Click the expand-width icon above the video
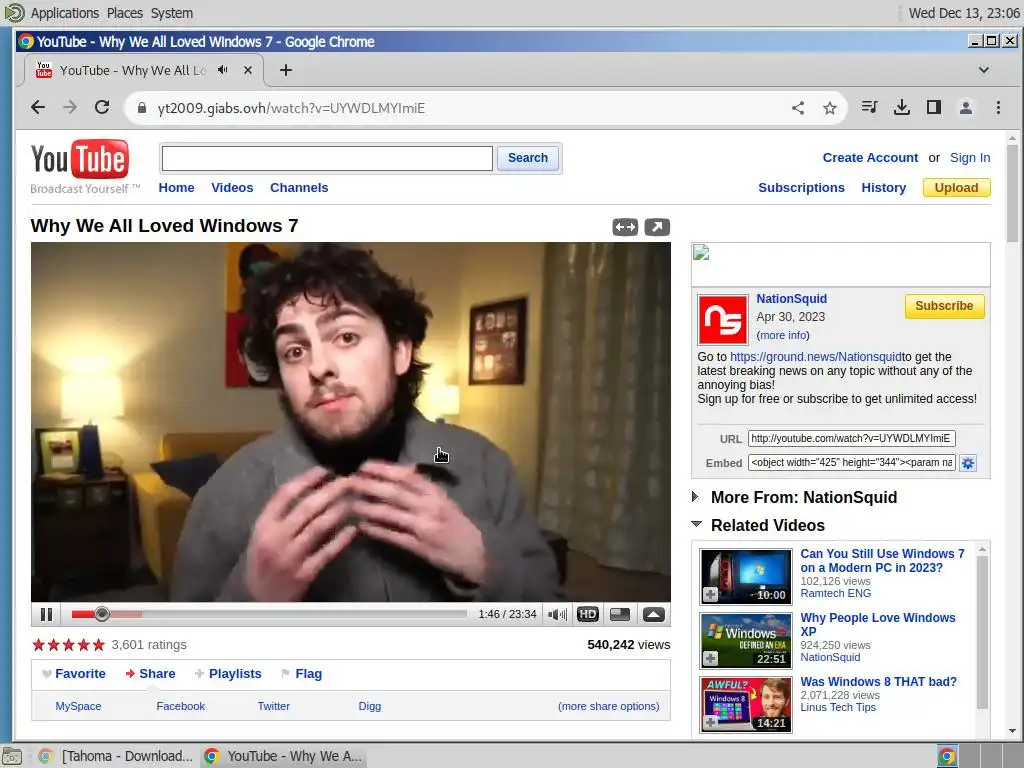The height and width of the screenshot is (768, 1024). coord(625,227)
